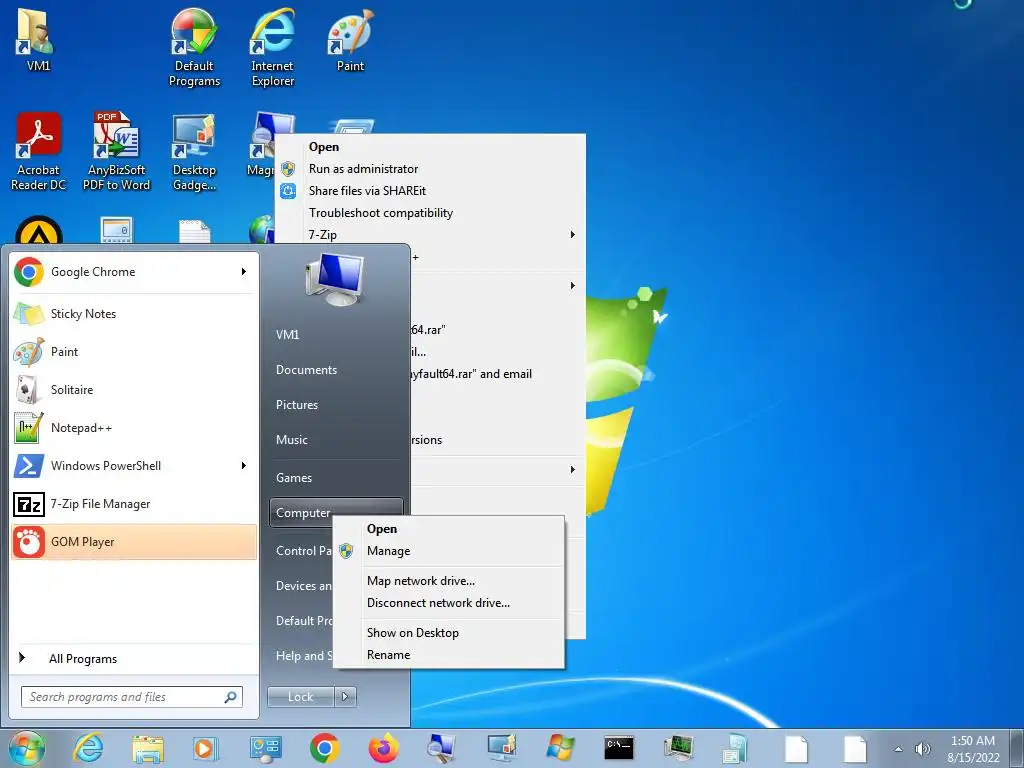Click the Chrome icon on the taskbar
1024x768 pixels.
coord(325,748)
